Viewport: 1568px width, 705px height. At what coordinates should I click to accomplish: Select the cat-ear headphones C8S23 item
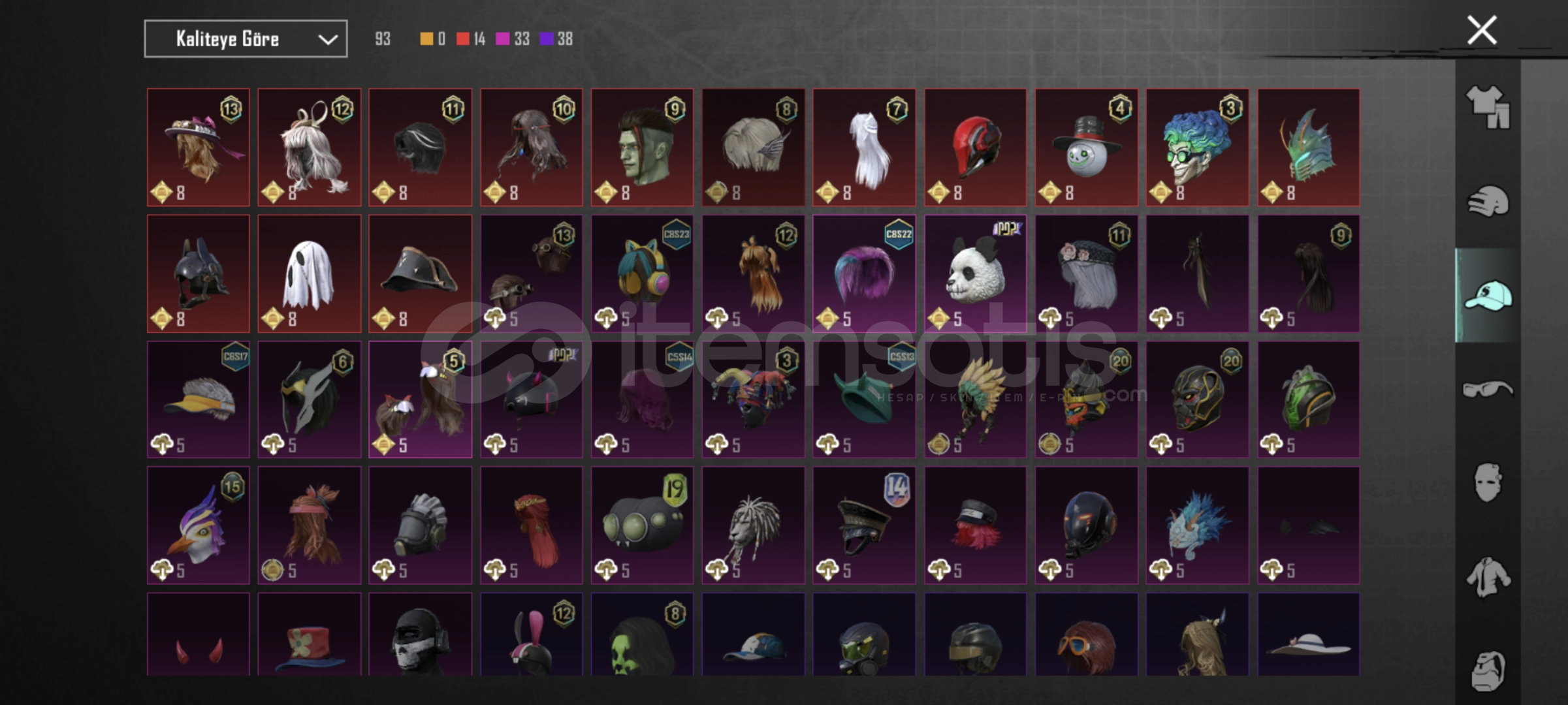[x=643, y=274]
